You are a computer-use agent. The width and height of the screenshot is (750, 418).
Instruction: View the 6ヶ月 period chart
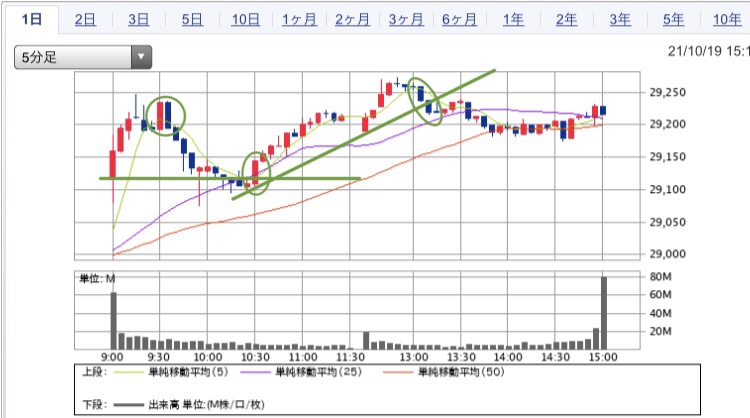click(459, 20)
